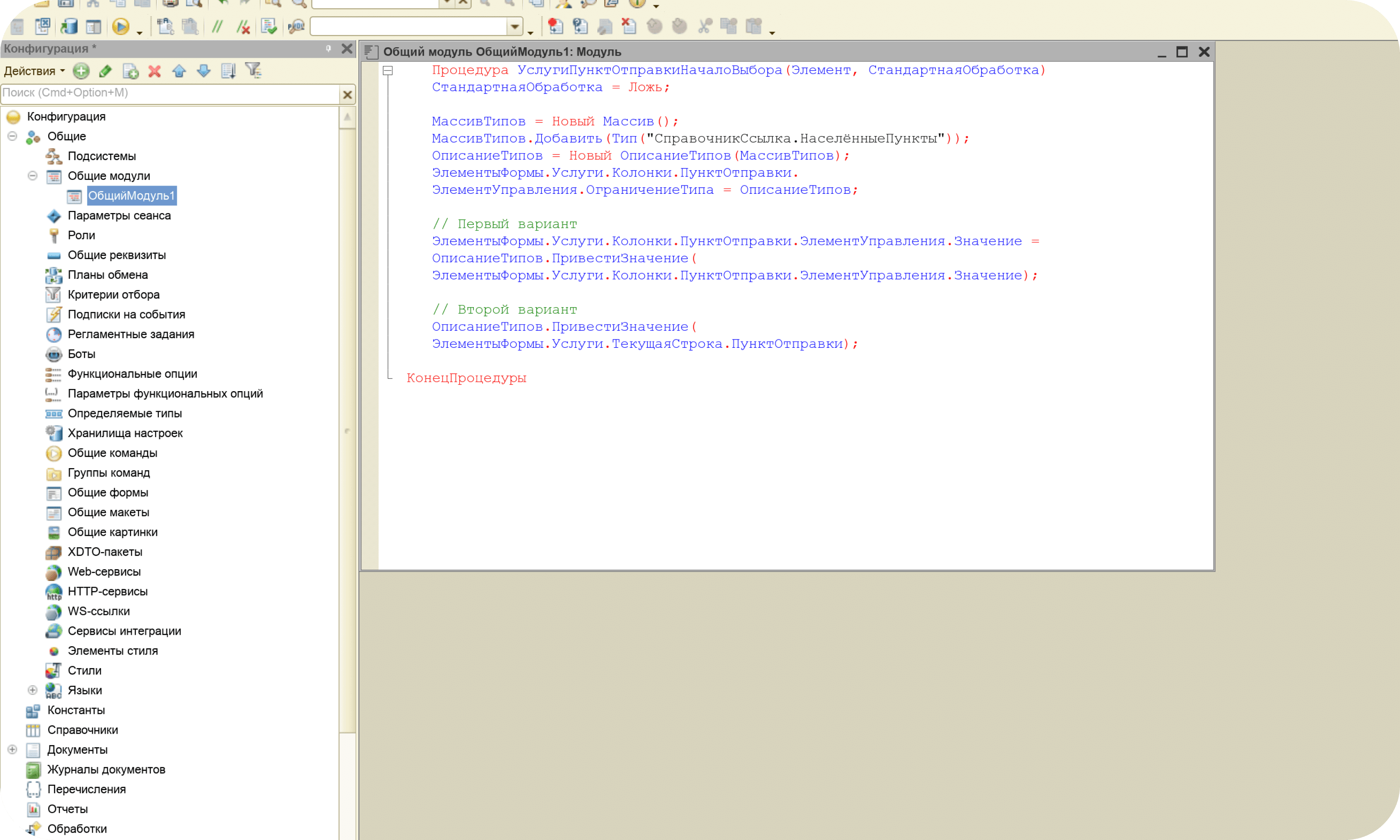Click the pin icon on Configuration panel header
1400x840 pixels.
[x=328, y=49]
